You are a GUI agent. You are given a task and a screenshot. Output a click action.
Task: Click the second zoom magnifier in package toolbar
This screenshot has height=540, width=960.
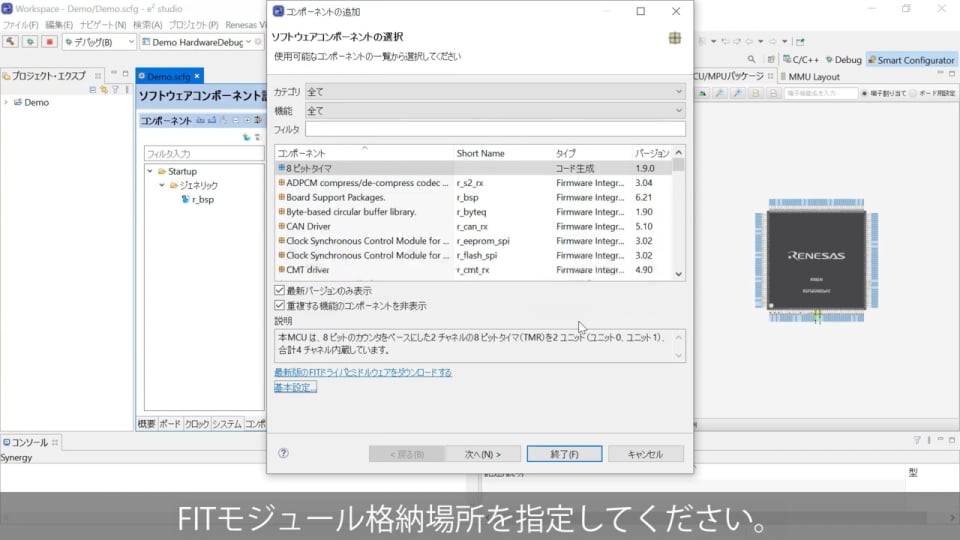pyautogui.click(x=738, y=93)
